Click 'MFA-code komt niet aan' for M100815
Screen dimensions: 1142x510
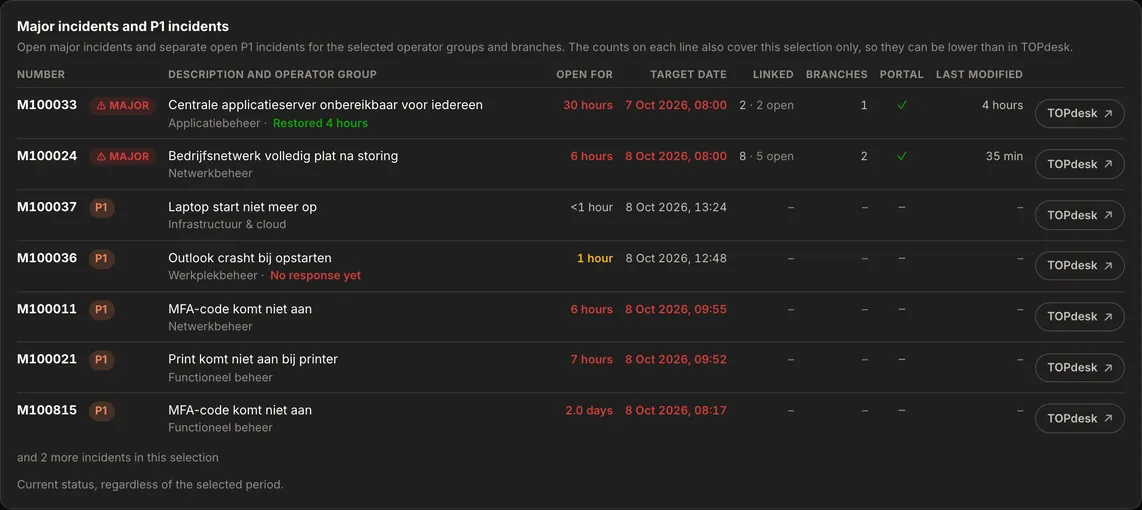[x=240, y=410]
